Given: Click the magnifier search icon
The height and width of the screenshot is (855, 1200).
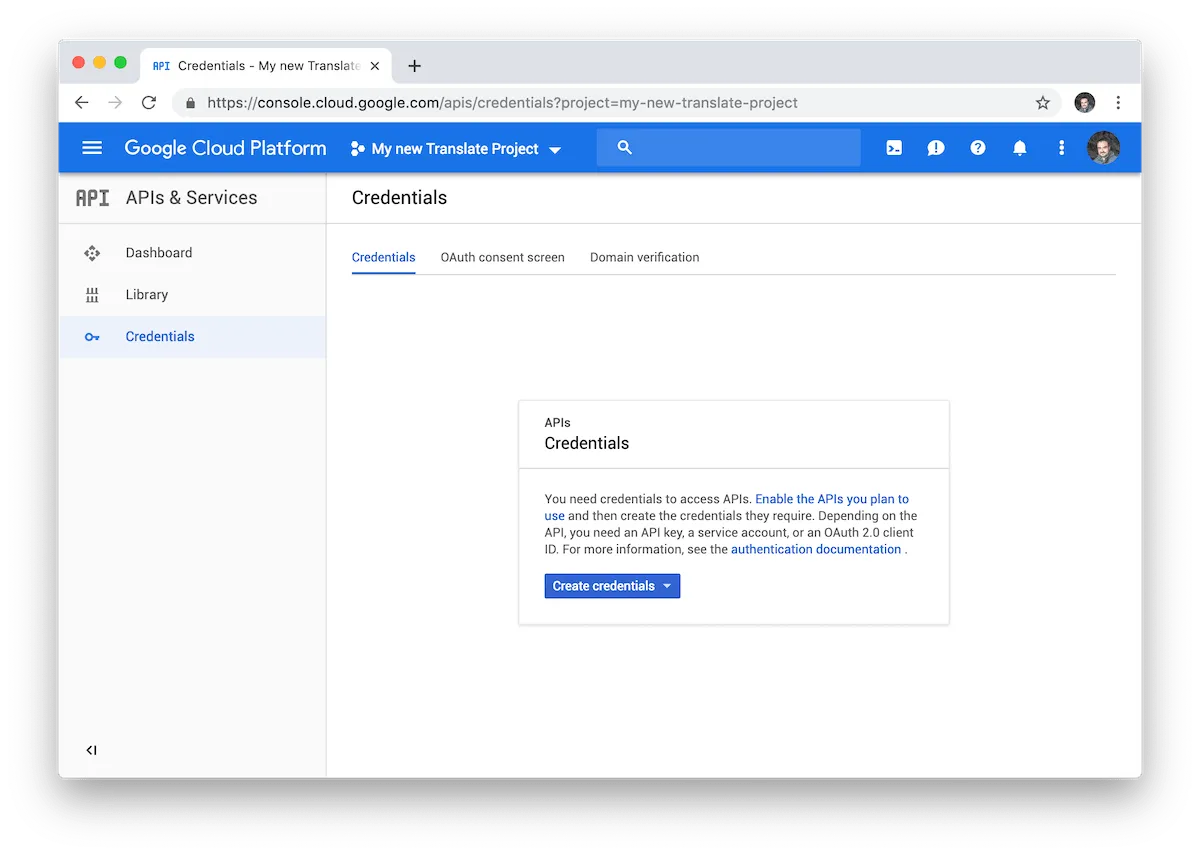Looking at the screenshot, I should [625, 148].
